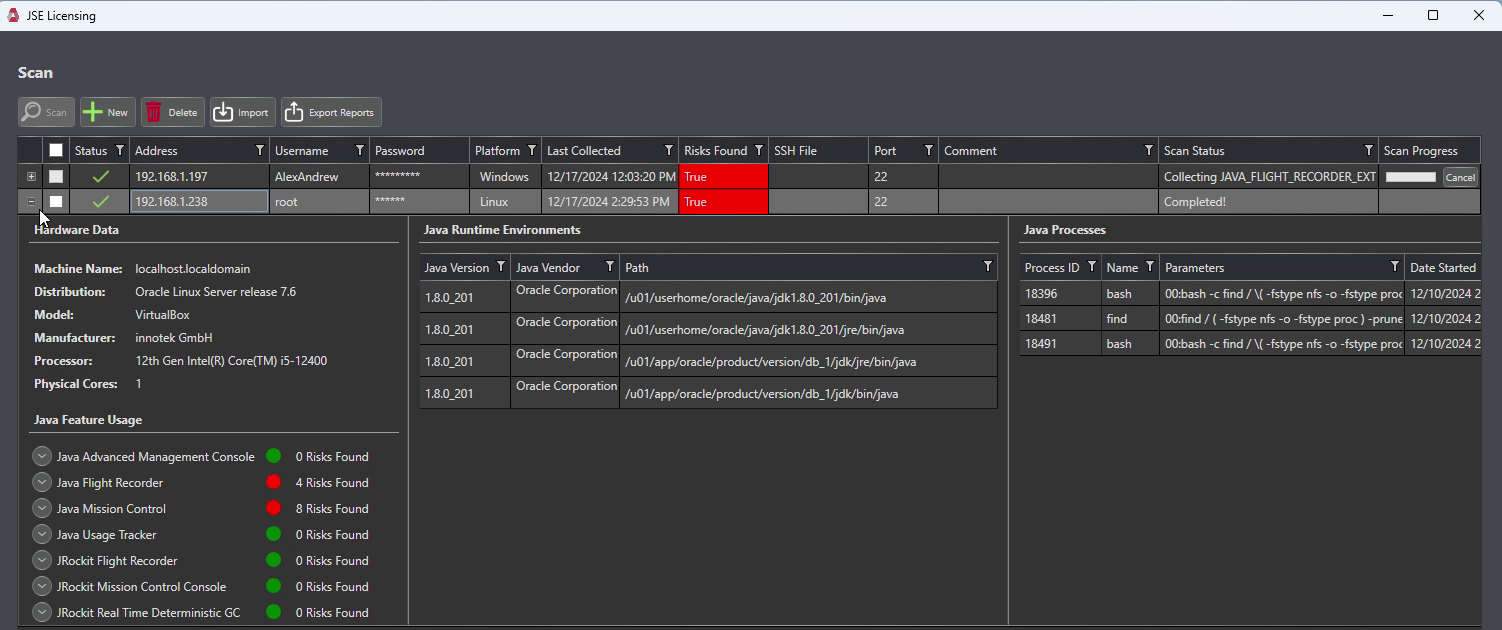This screenshot has width=1502, height=630.
Task: Open the Import function
Action: click(242, 112)
